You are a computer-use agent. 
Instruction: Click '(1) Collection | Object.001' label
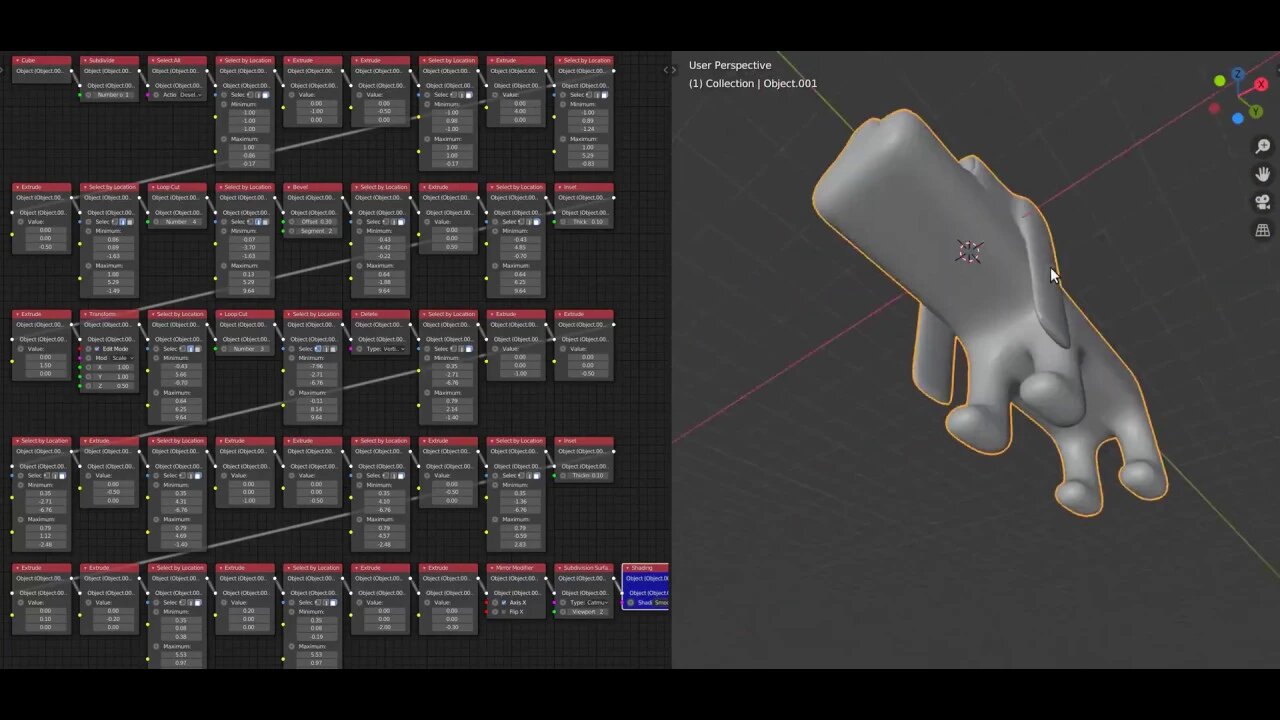point(753,83)
